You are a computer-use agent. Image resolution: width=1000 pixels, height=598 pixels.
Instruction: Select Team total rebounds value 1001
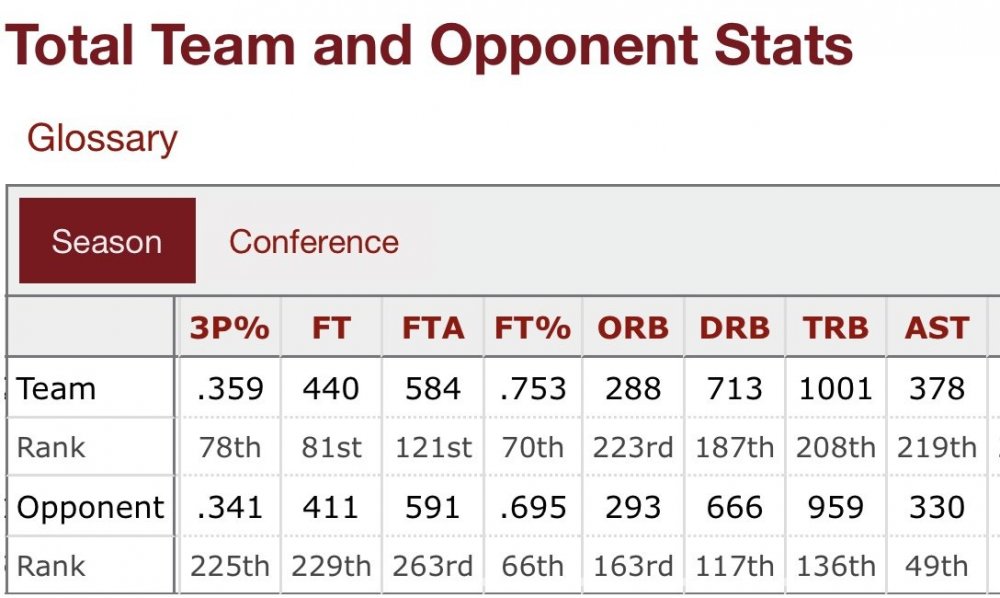coord(835,388)
